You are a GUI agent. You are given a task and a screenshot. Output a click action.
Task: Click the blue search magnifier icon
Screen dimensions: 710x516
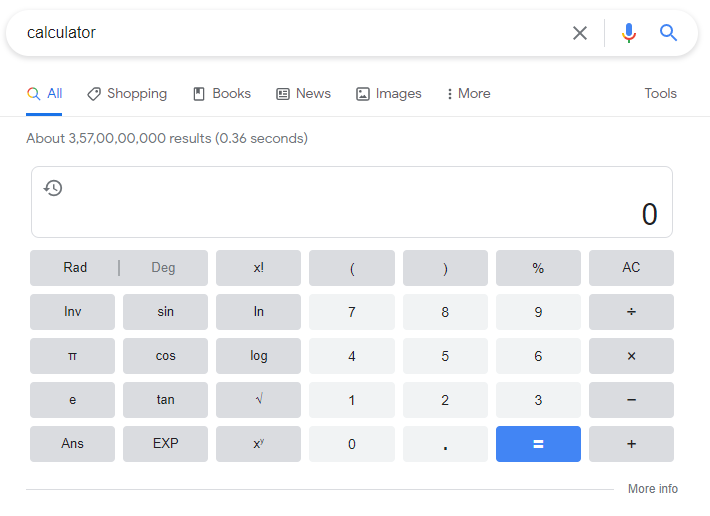pyautogui.click(x=669, y=33)
